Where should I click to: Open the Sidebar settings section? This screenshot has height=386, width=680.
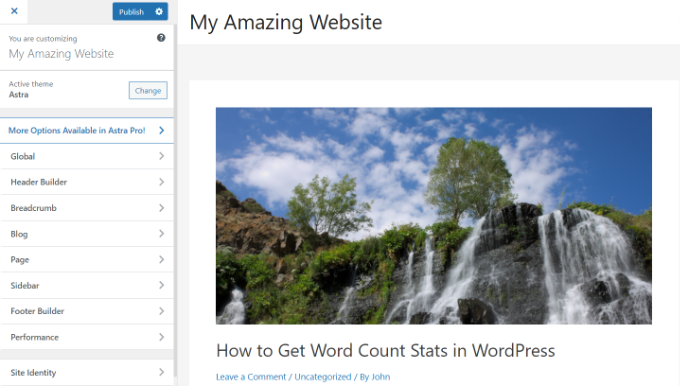tap(87, 285)
